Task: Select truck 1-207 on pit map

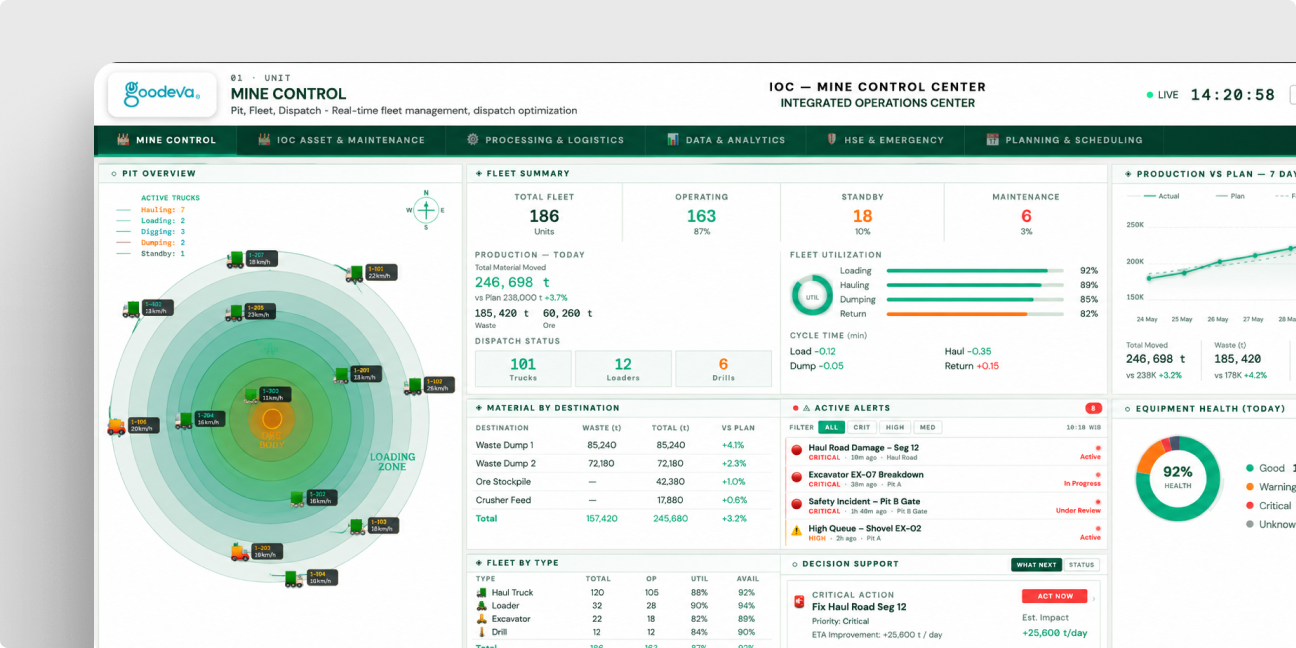Action: click(236, 260)
